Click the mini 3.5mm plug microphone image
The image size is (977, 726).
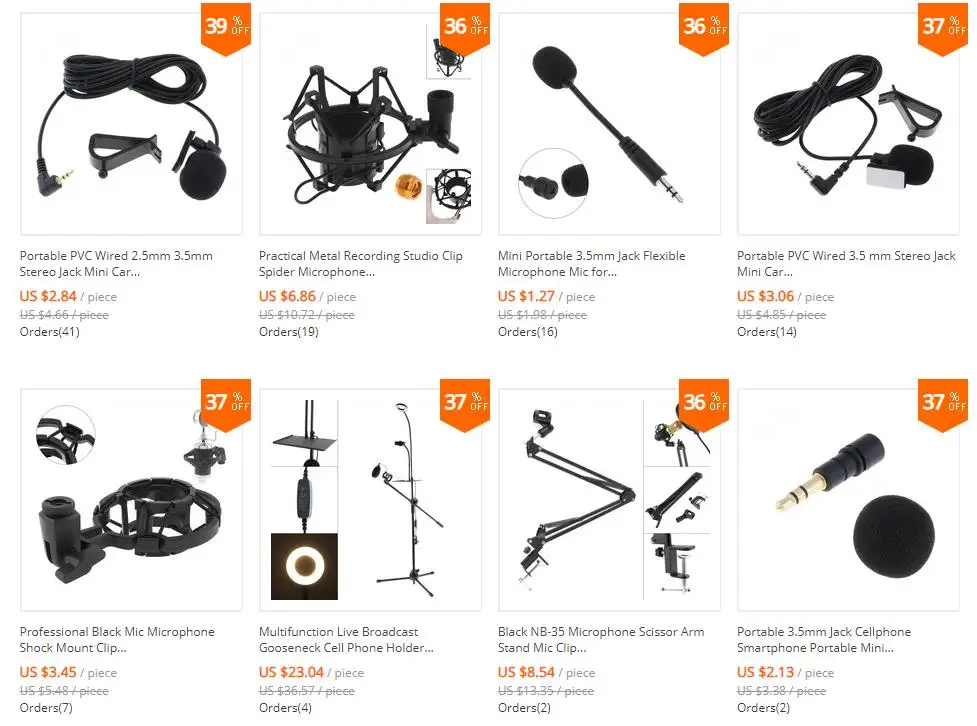pyautogui.click(x=848, y=500)
